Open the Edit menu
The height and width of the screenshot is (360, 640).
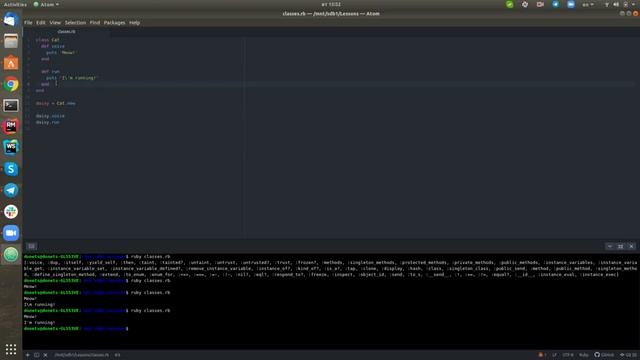click(40, 23)
